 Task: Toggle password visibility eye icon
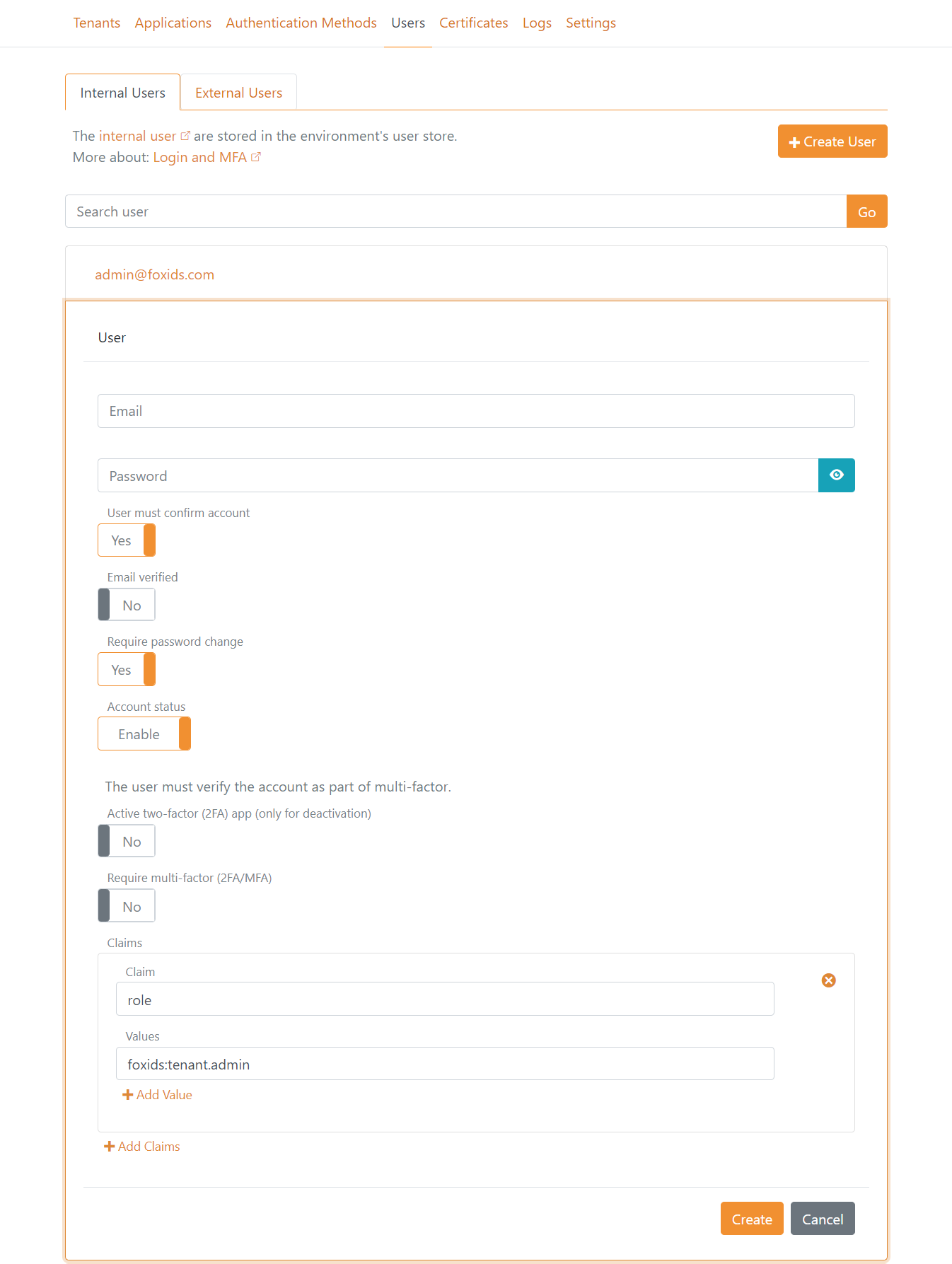[x=836, y=475]
